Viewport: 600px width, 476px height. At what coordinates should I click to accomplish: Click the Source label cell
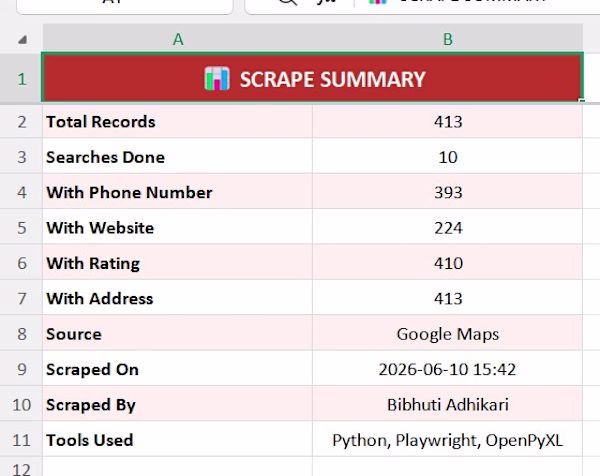pos(178,334)
